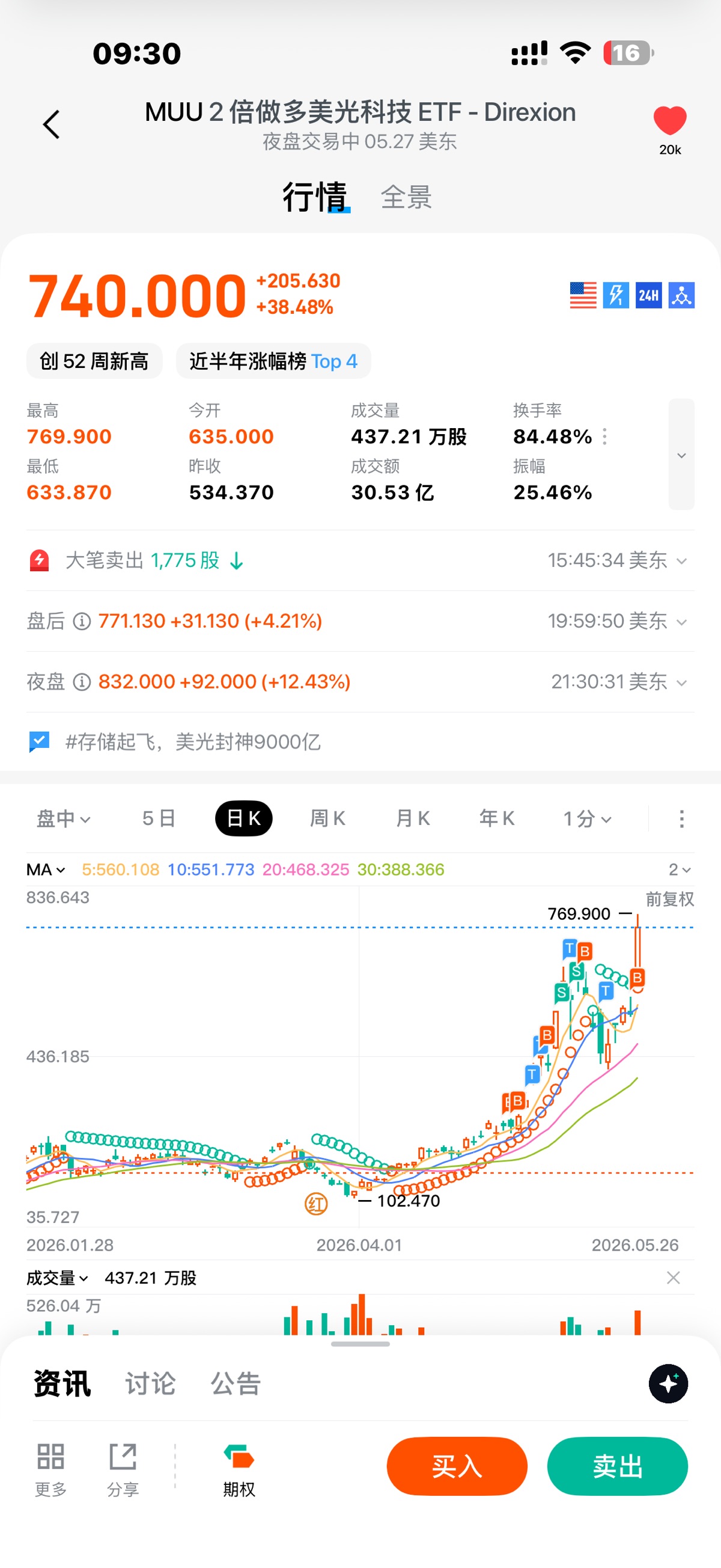
Task: Select the 周K chart period
Action: coord(327,819)
